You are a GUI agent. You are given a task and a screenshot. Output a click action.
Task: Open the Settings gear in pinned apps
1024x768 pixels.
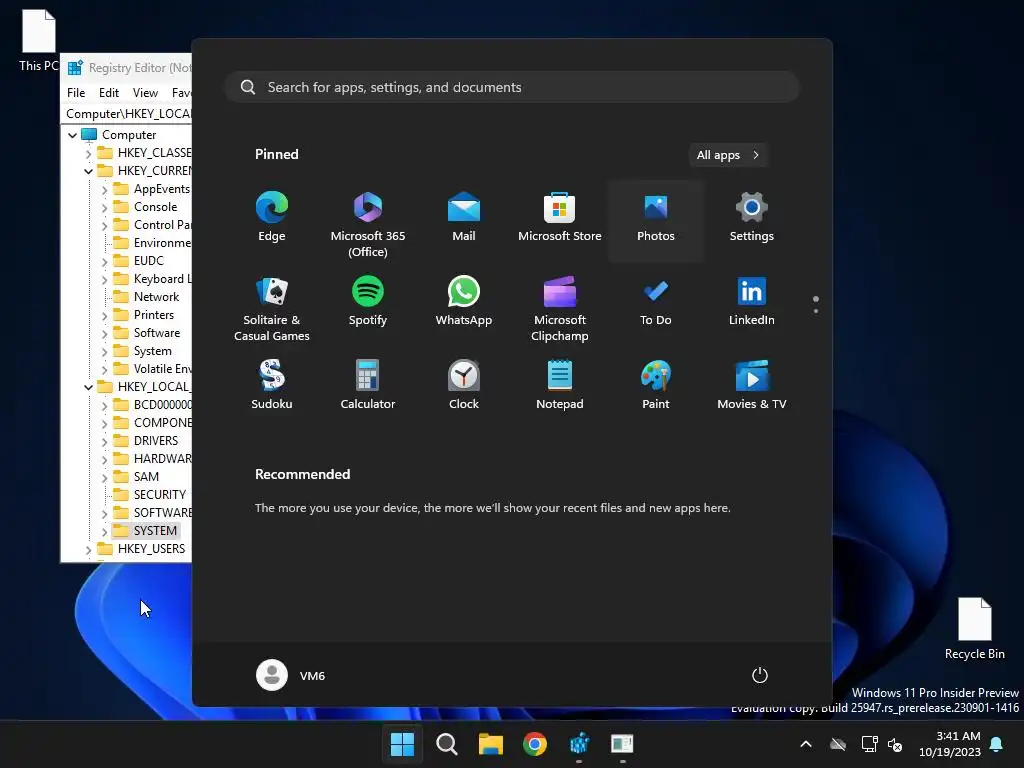[752, 218]
